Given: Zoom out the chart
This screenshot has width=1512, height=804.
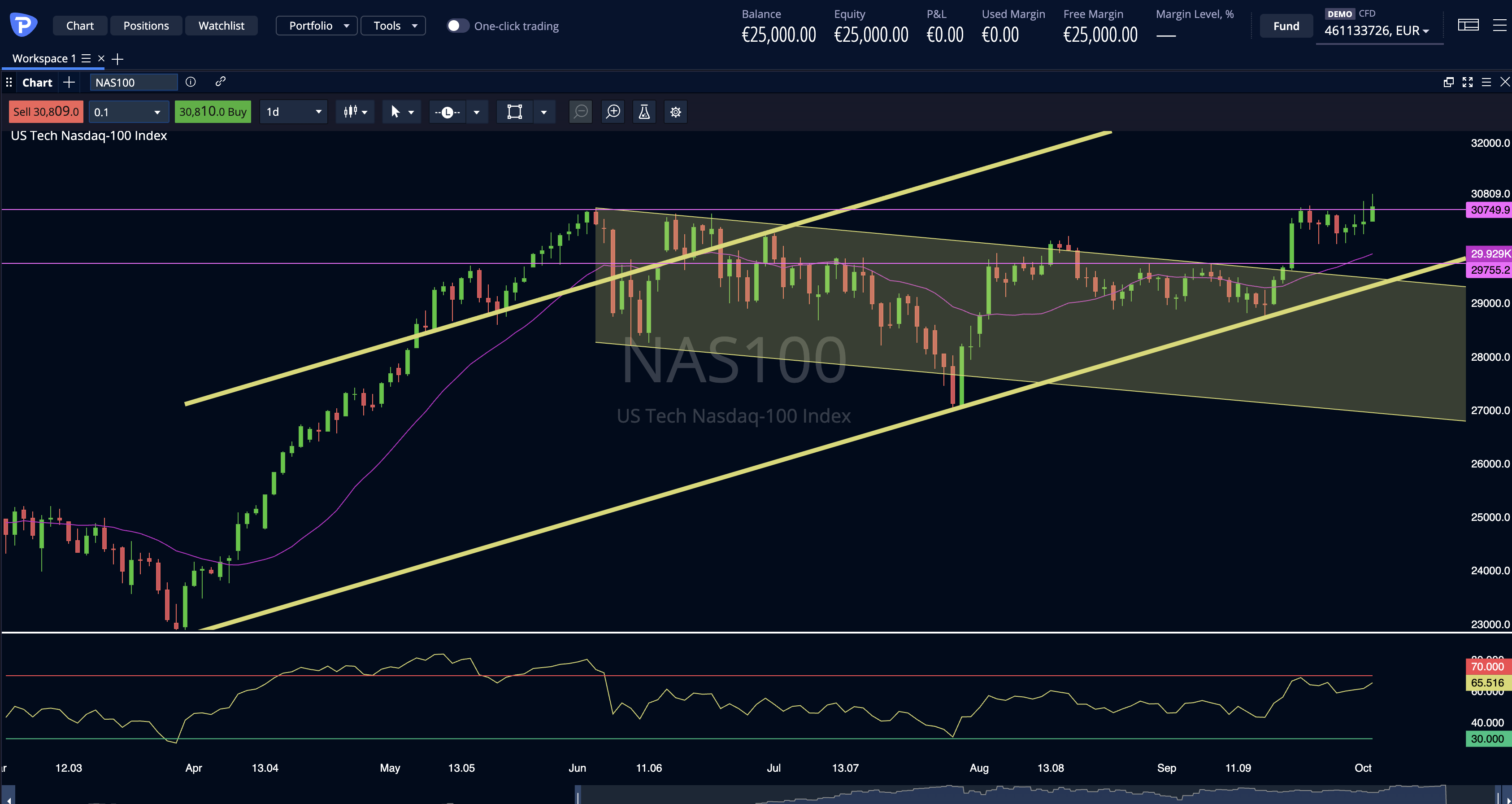Looking at the screenshot, I should click(581, 112).
